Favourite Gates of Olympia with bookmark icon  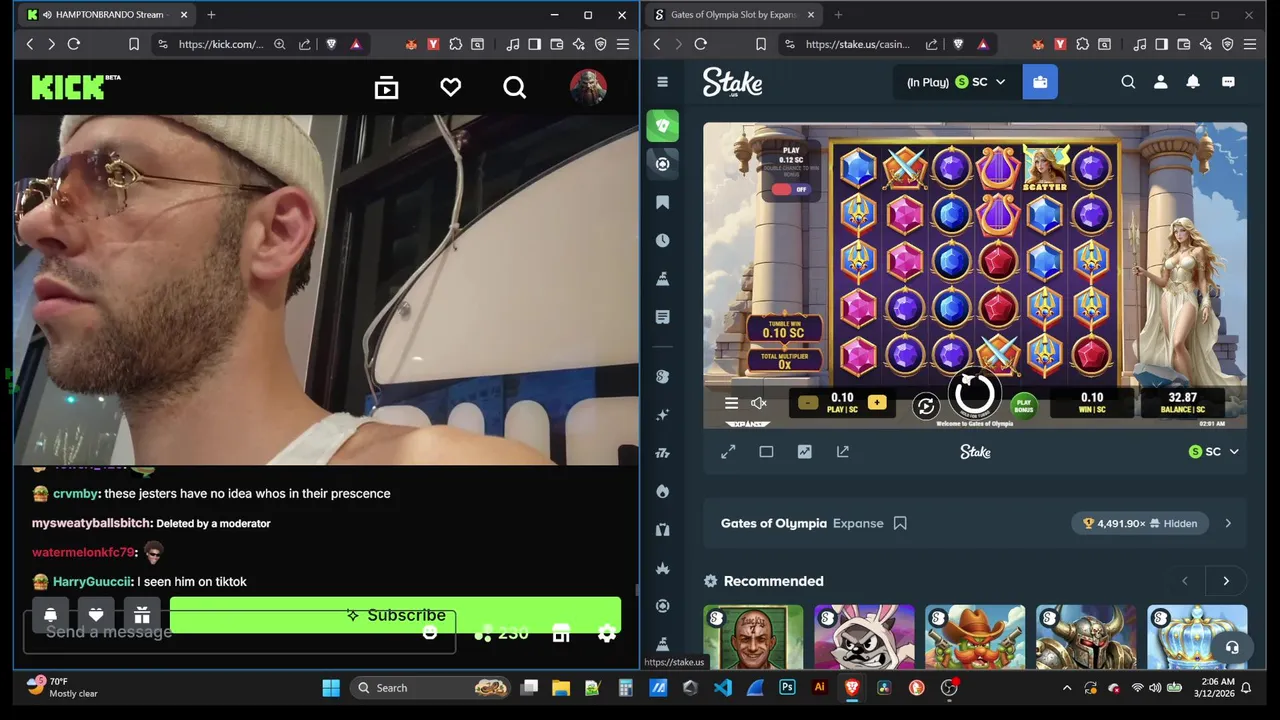(900, 523)
